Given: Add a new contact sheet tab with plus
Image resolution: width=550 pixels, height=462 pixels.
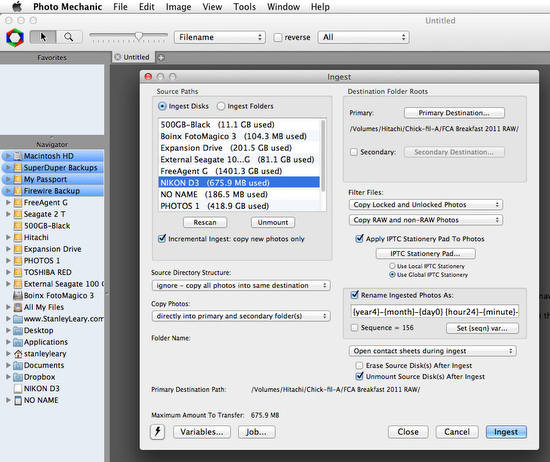Looking at the screenshot, I should [161, 58].
